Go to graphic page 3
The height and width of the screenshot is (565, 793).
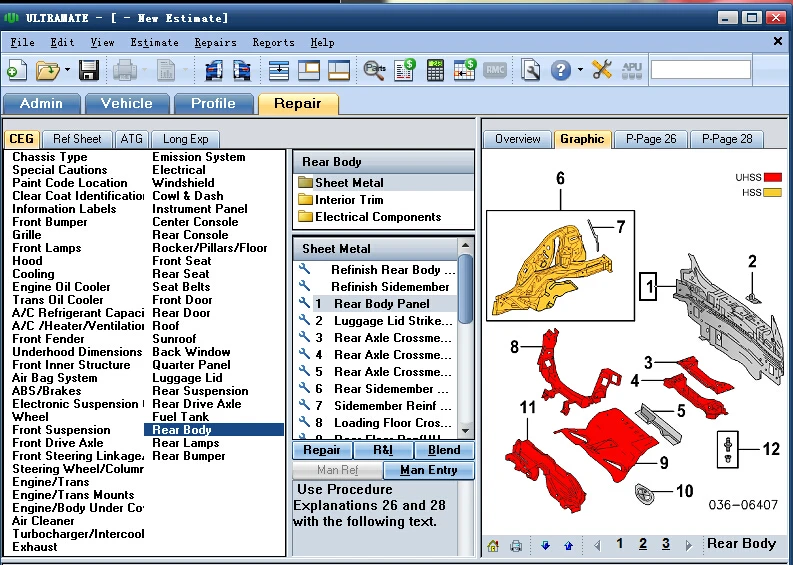point(666,544)
